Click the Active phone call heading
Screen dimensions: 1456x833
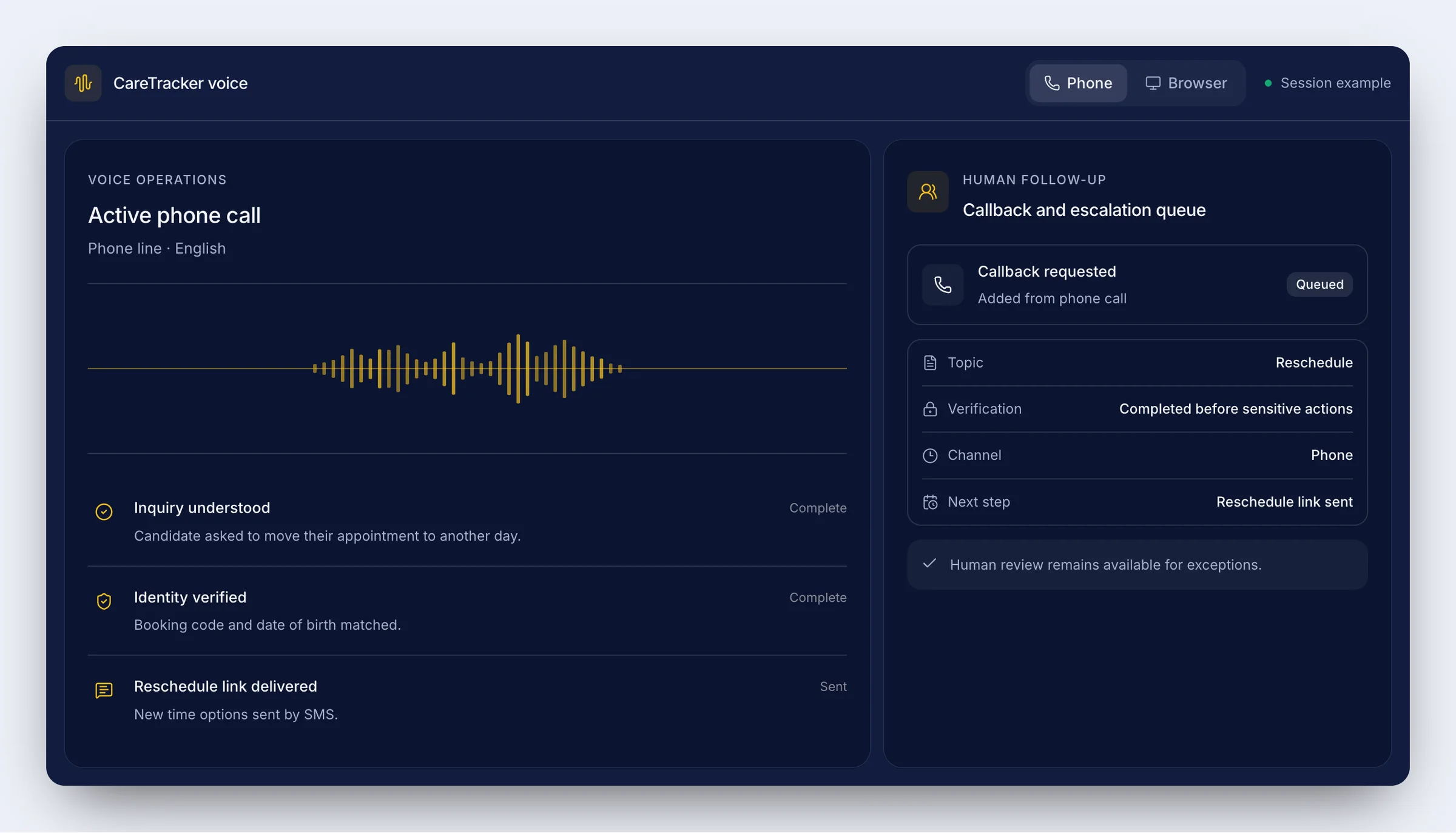174,215
